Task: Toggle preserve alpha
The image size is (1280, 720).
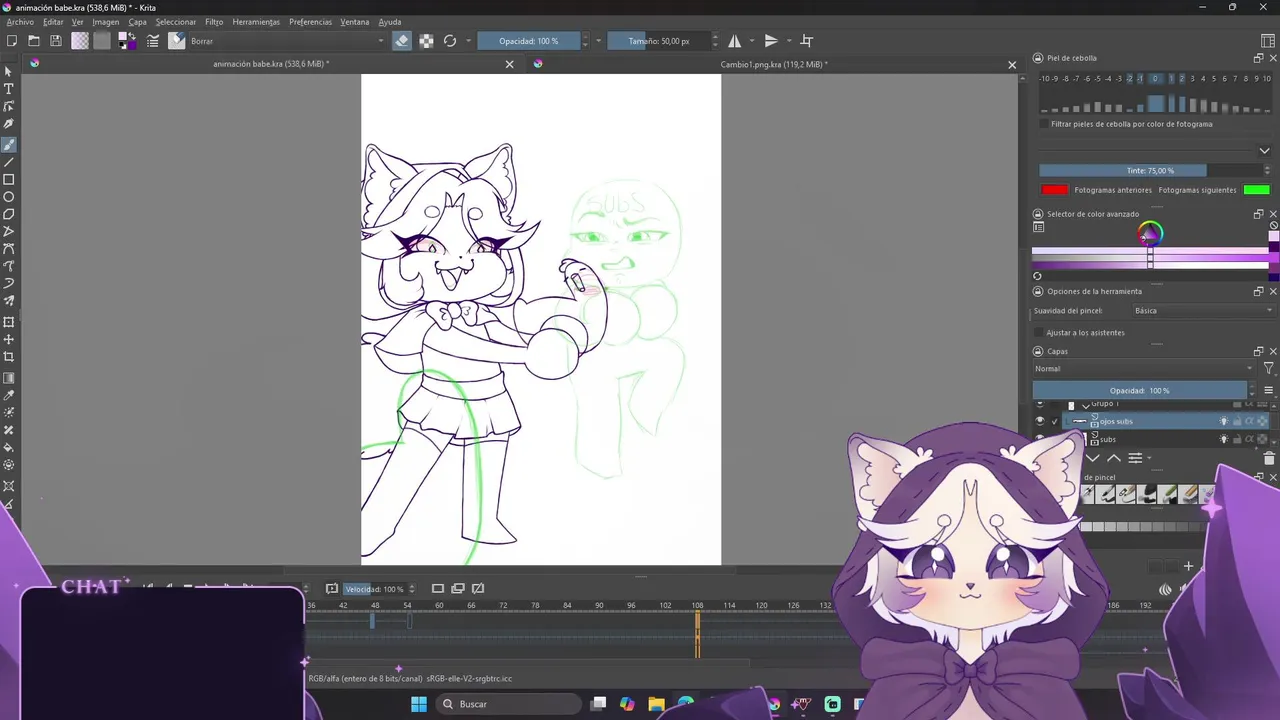Action: pyautogui.click(x=426, y=41)
